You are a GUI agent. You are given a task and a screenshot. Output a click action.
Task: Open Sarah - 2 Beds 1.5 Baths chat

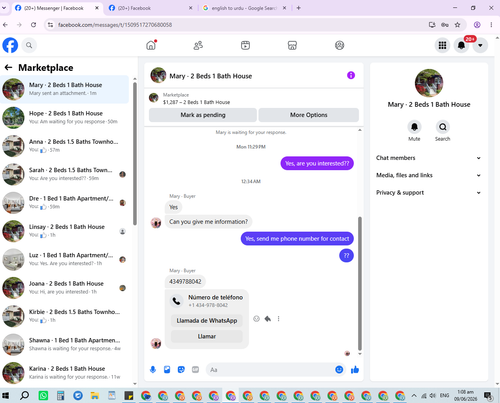(65, 174)
